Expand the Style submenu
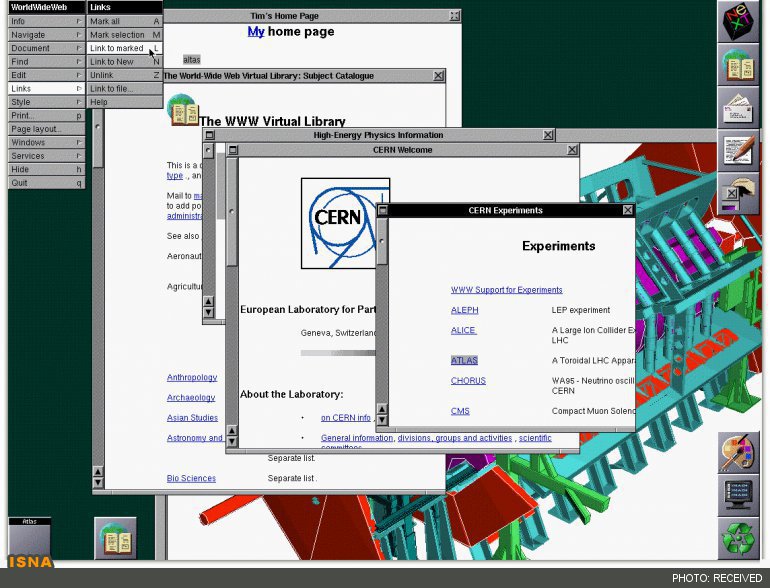The height and width of the screenshot is (588, 770). coord(46,102)
